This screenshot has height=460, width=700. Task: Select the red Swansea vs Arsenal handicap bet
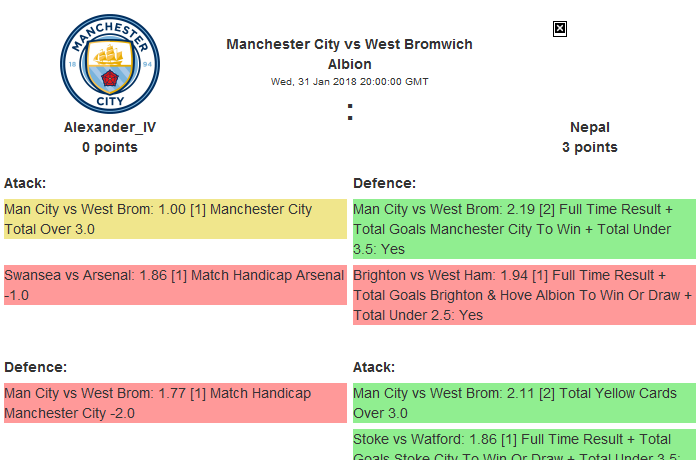(x=174, y=285)
